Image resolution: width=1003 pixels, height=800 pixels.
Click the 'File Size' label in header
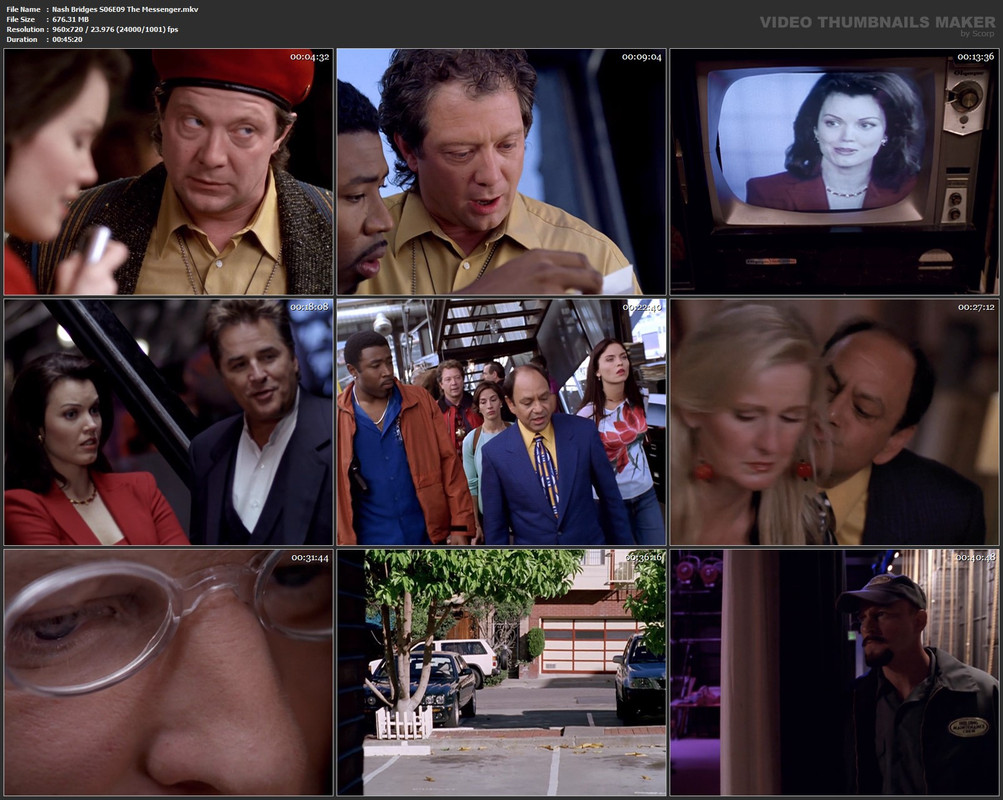click(x=21, y=19)
